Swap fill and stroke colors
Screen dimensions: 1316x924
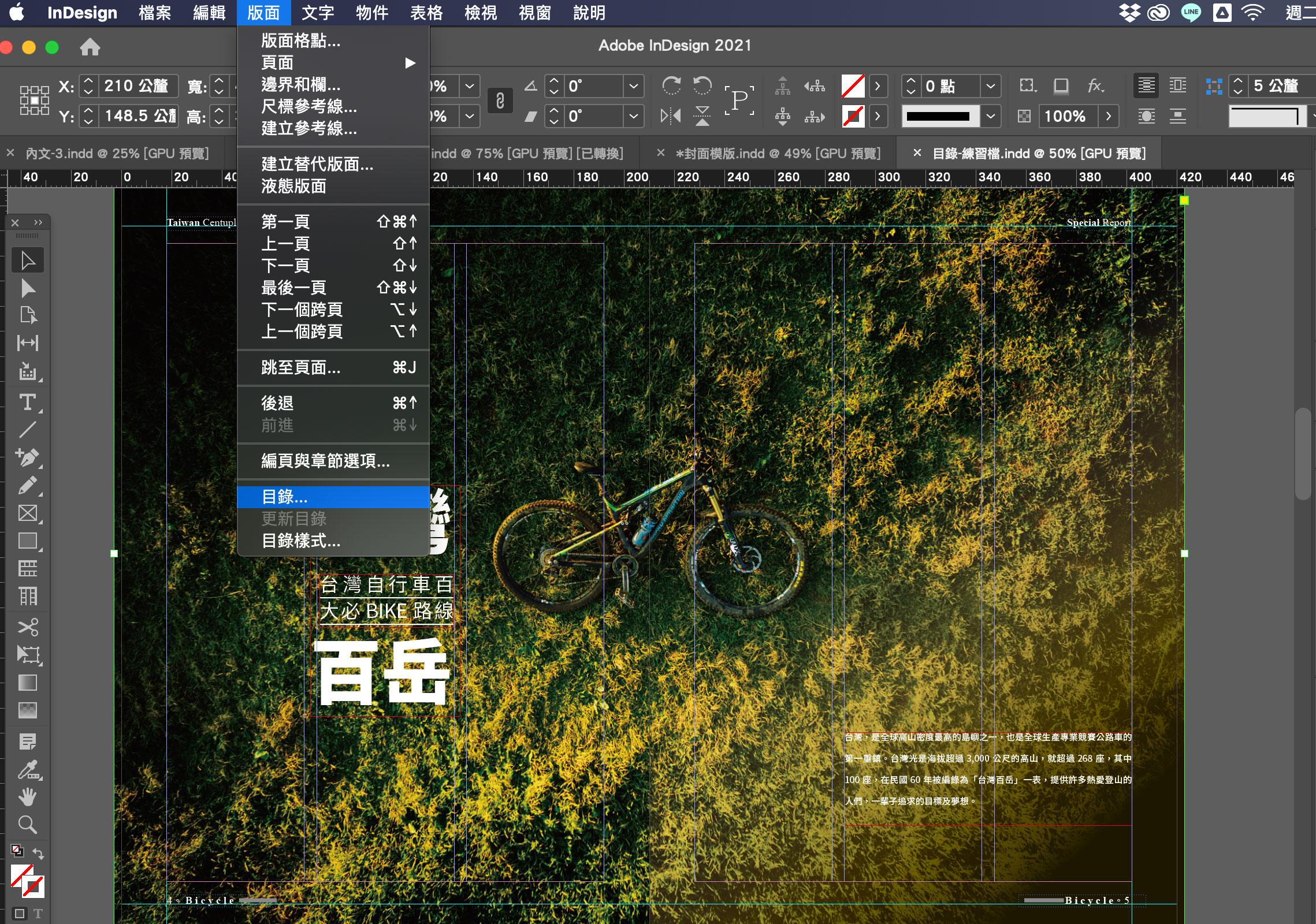point(38,854)
